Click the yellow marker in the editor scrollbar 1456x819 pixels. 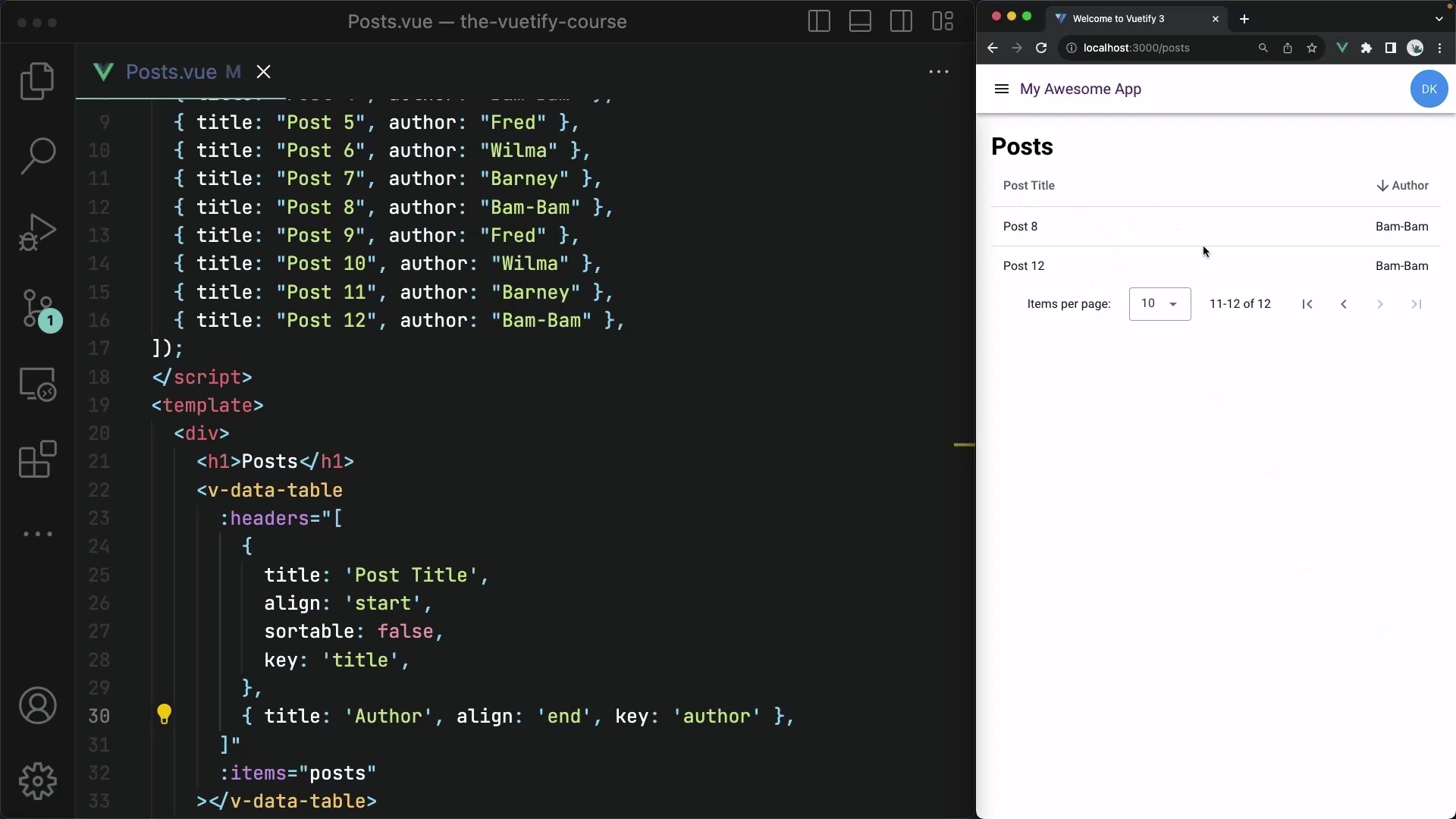coord(964,445)
